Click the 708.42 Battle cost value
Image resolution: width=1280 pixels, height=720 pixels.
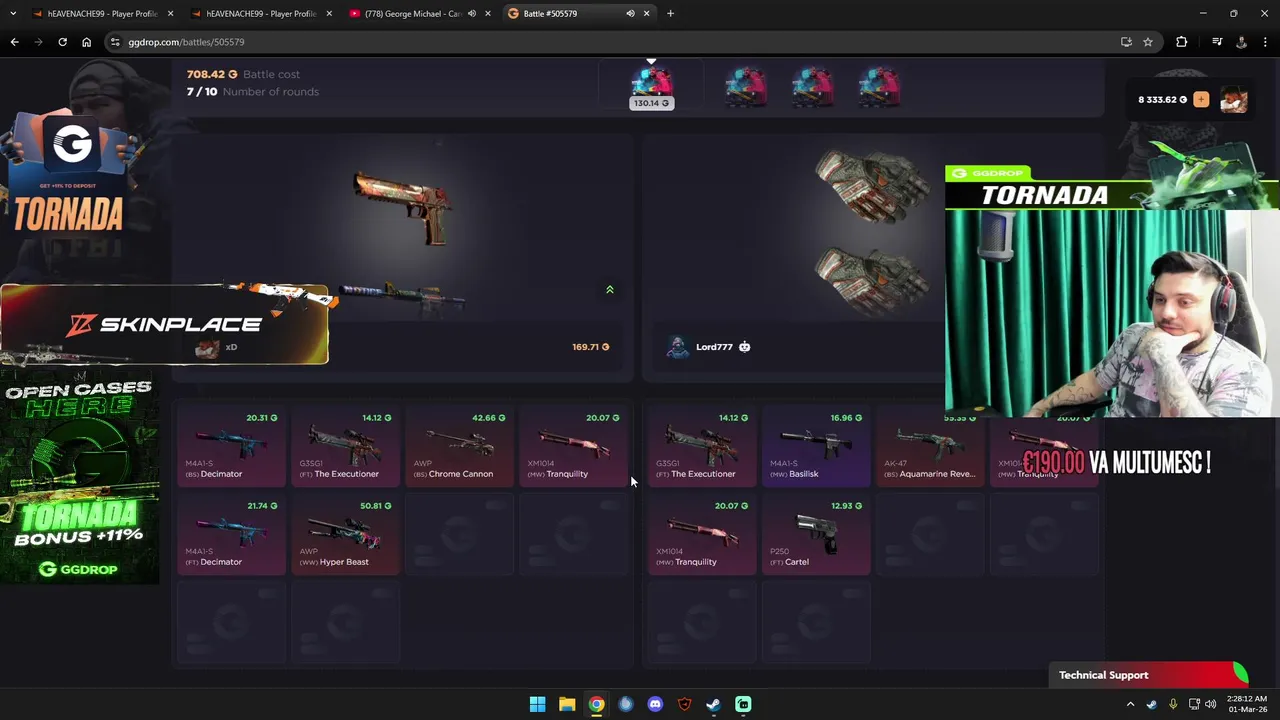[212, 74]
